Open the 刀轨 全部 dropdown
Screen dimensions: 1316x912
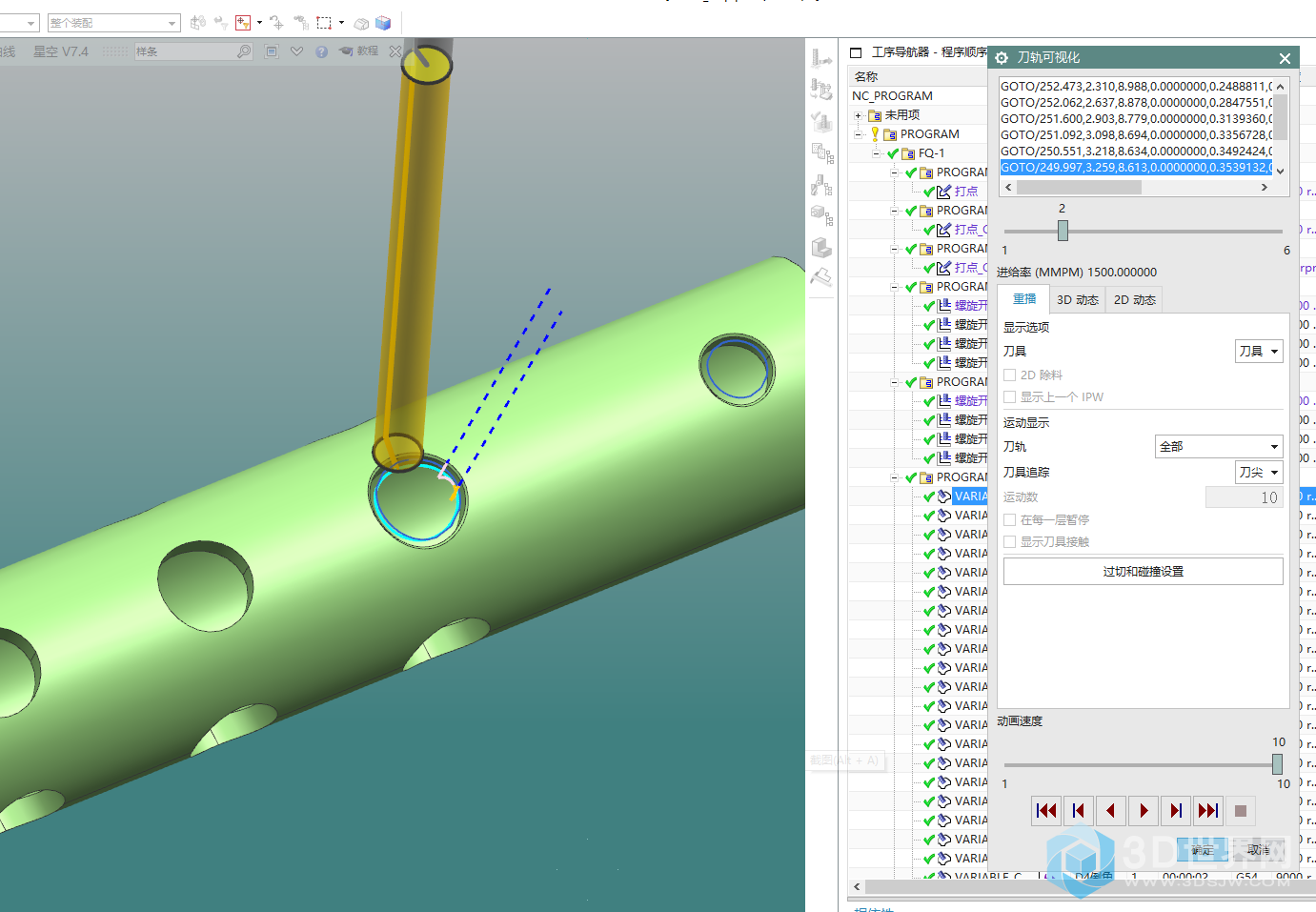pos(1219,447)
